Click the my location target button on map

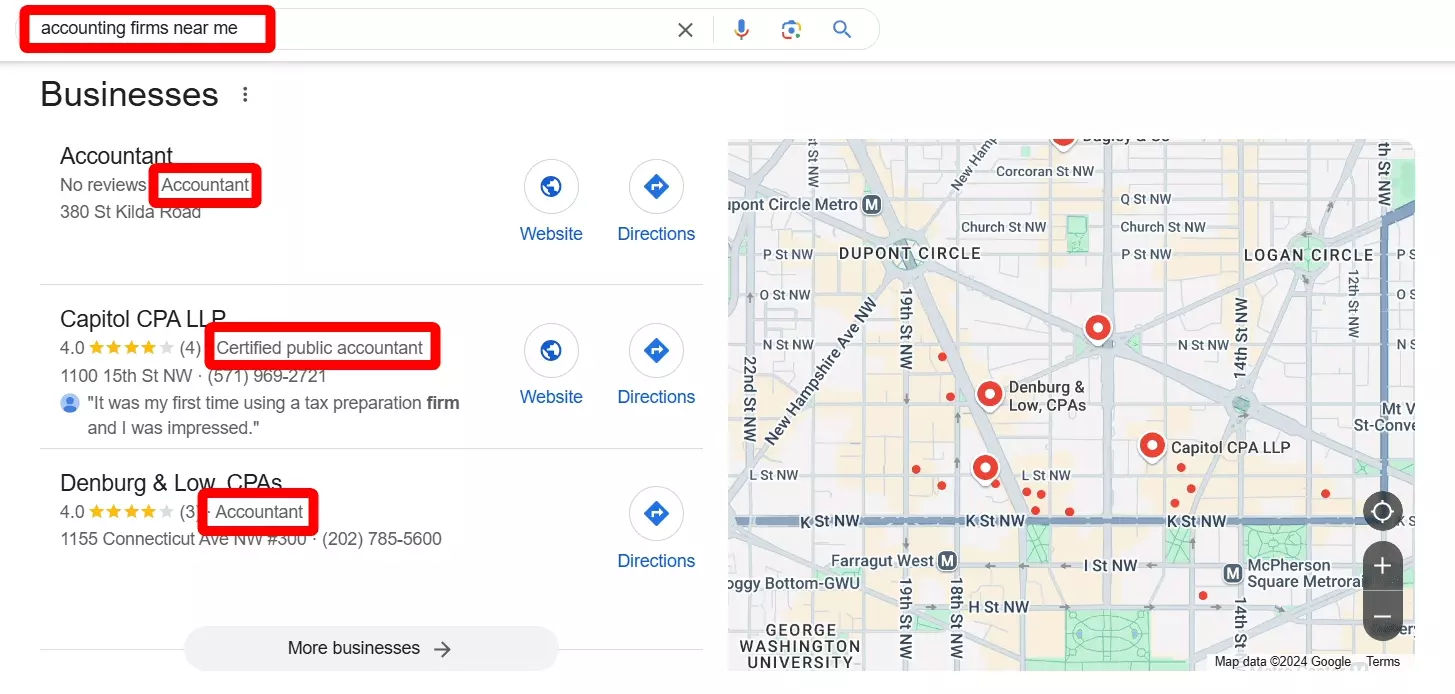(x=1382, y=511)
